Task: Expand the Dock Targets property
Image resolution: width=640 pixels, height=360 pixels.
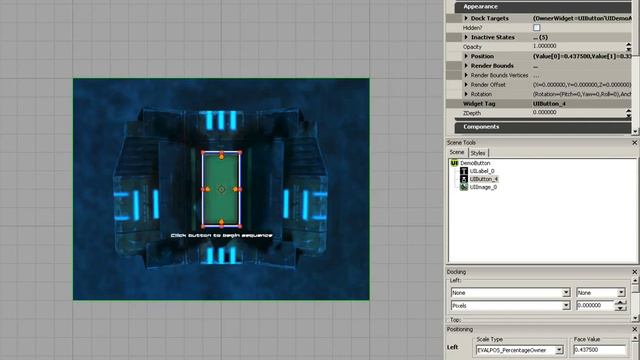Action: pos(466,18)
